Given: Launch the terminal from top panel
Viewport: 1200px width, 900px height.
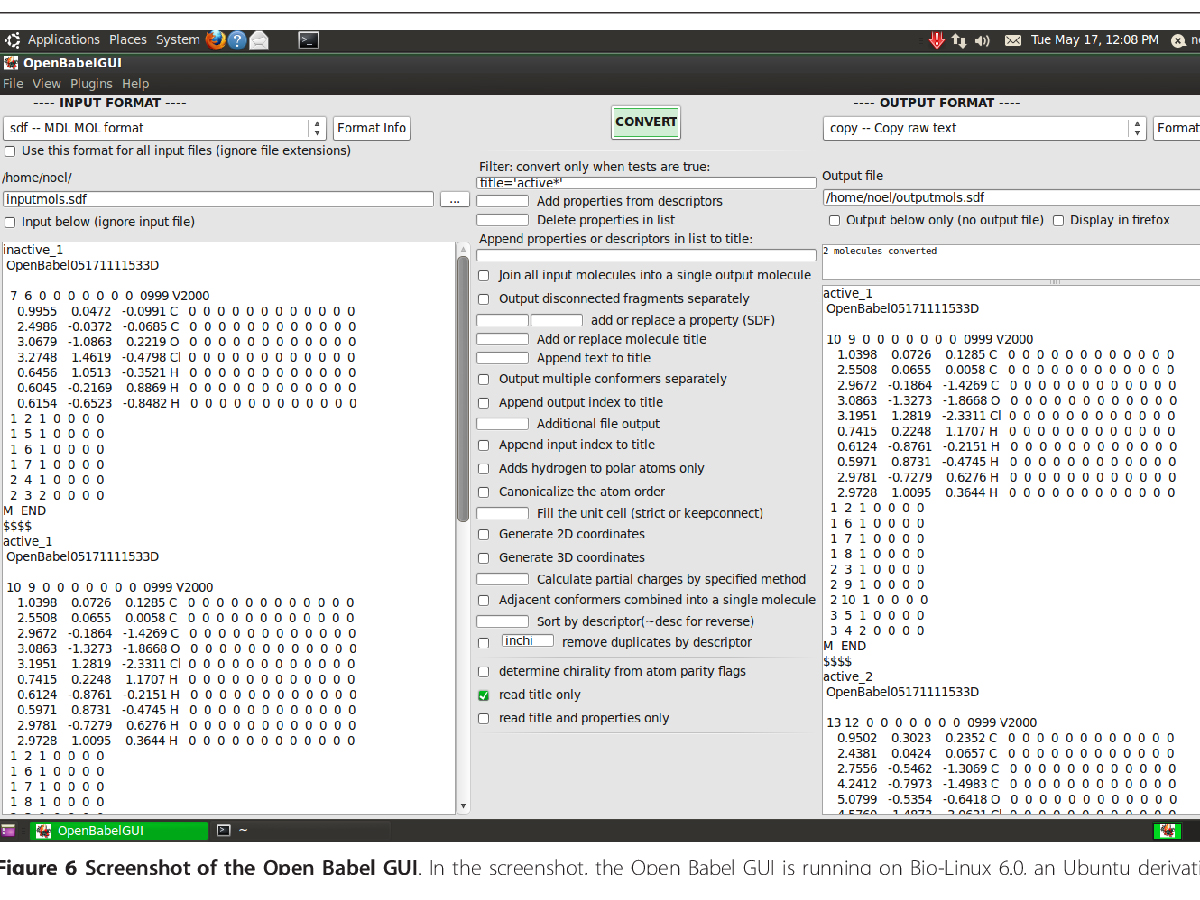Looking at the screenshot, I should [x=309, y=40].
